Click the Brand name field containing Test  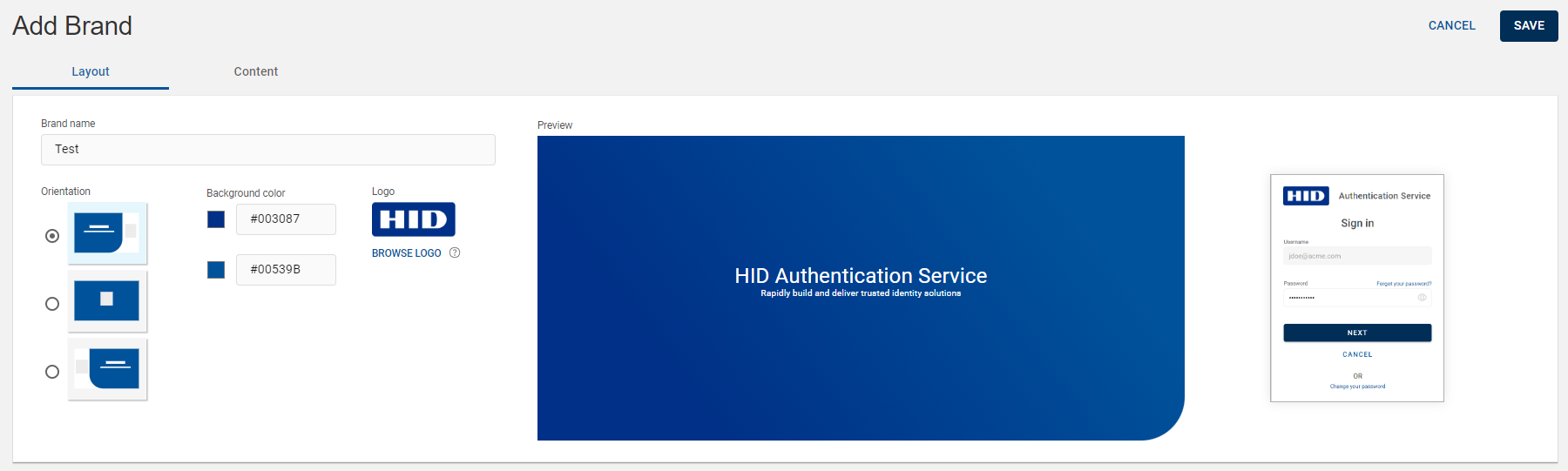pos(268,150)
